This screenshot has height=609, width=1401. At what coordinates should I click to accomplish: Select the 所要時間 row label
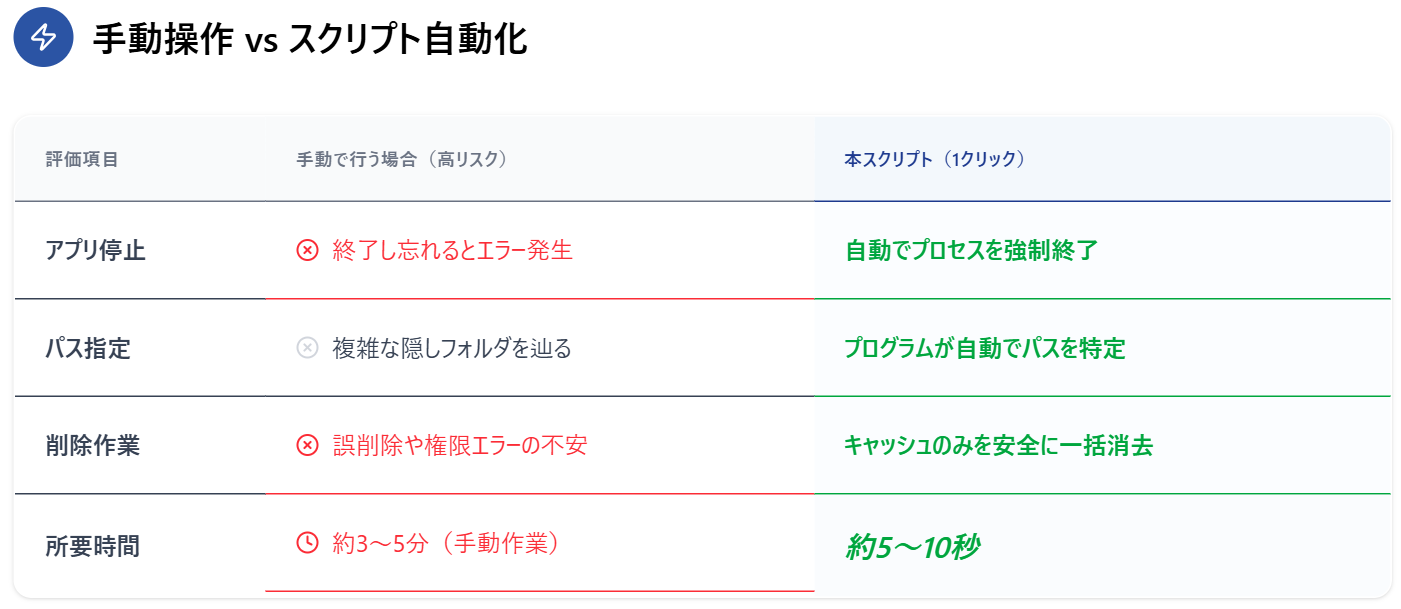(x=93, y=546)
